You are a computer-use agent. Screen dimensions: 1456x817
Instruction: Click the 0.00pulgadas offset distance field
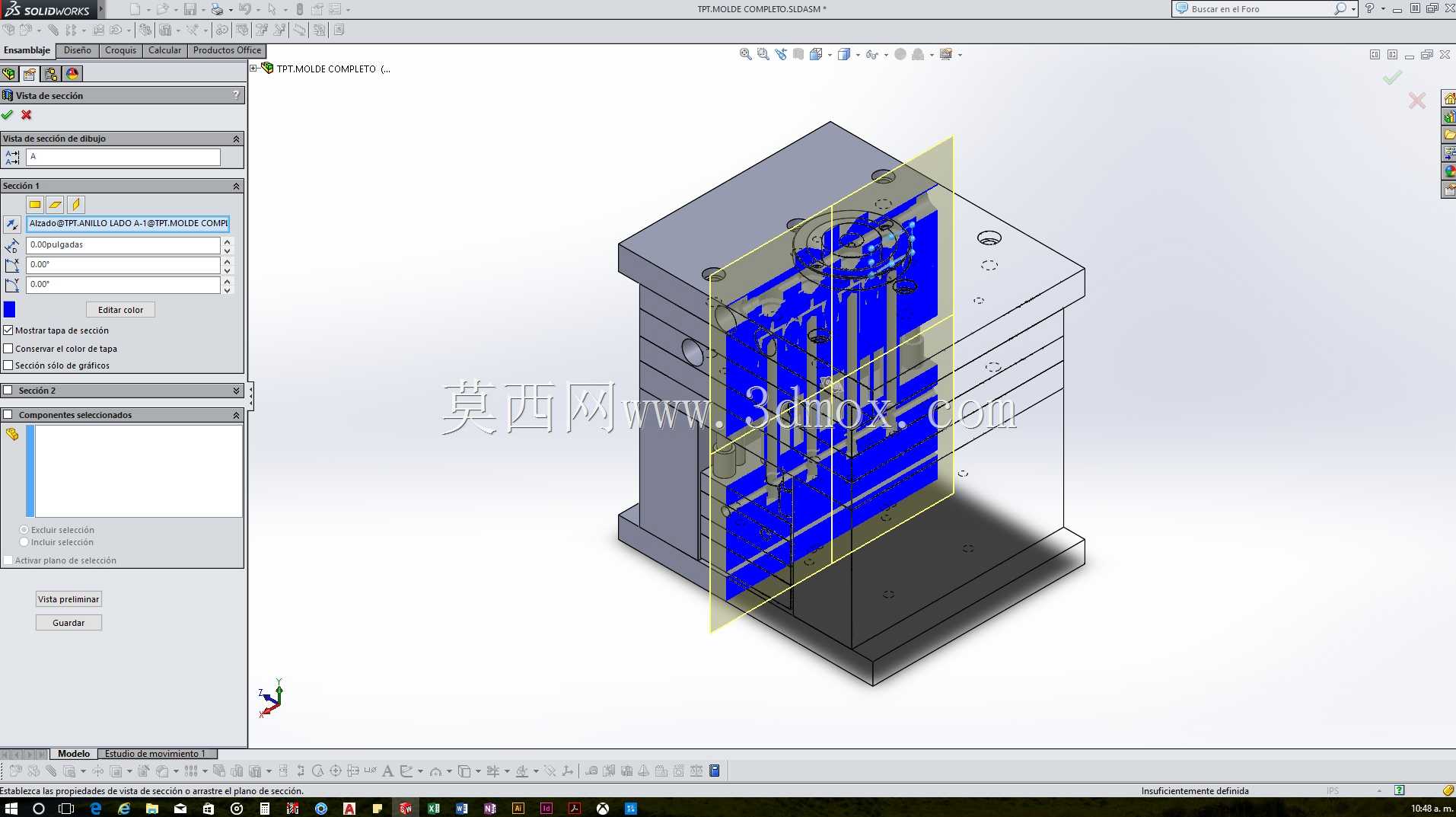point(123,245)
